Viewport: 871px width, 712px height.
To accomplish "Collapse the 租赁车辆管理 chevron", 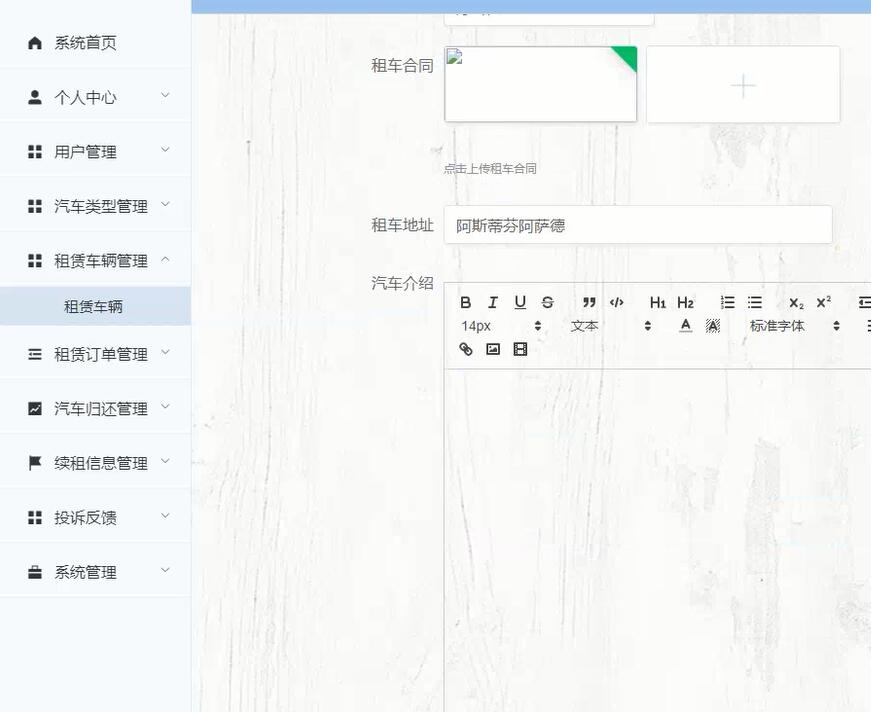I will 165,259.
